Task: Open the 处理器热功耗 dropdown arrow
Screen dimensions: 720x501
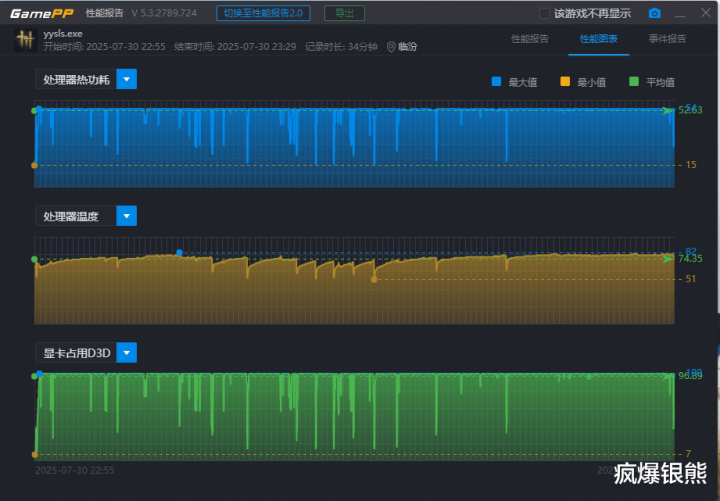Action: tap(127, 79)
